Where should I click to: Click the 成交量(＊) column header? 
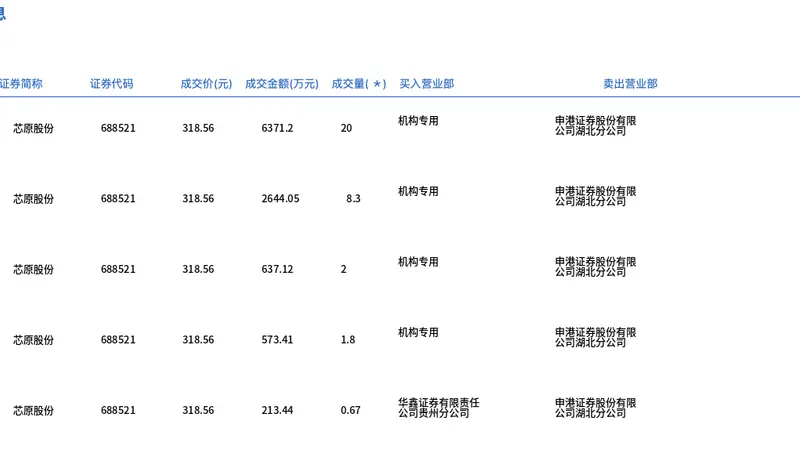(359, 84)
